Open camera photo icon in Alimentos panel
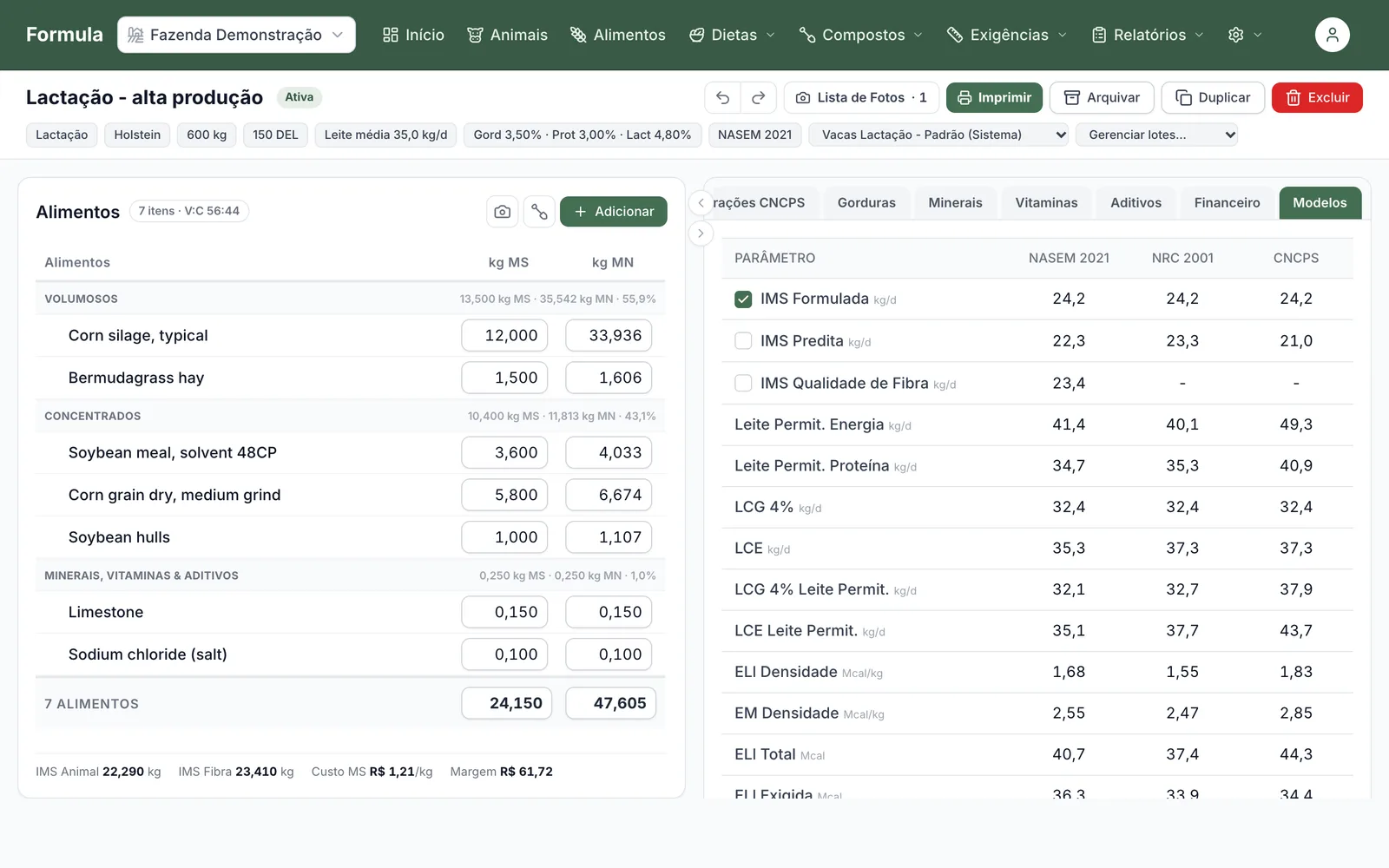The height and width of the screenshot is (868, 1389). (503, 212)
